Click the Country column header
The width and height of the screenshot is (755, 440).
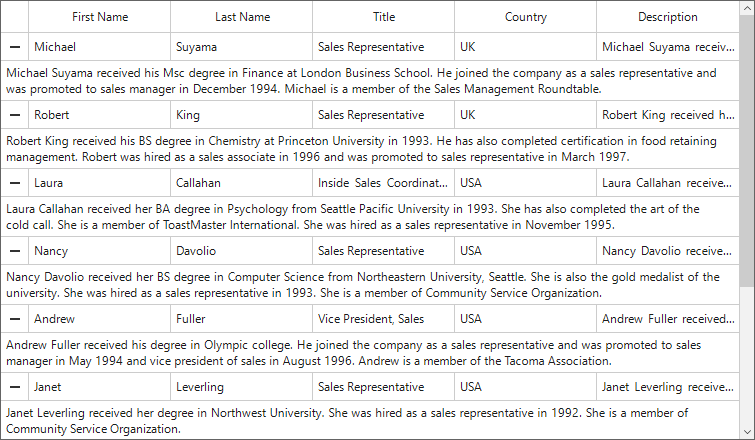526,17
